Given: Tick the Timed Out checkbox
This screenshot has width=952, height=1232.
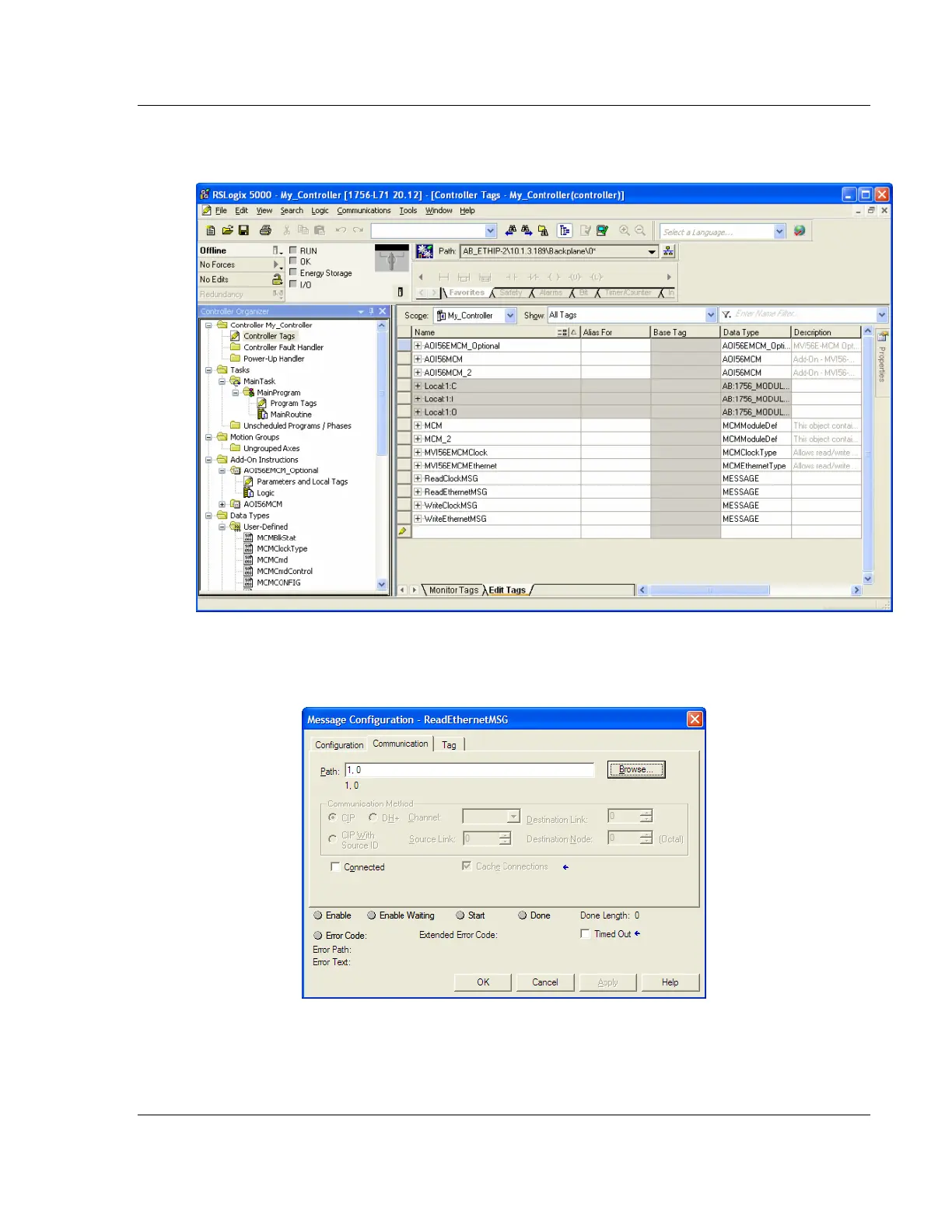Looking at the screenshot, I should 585,934.
